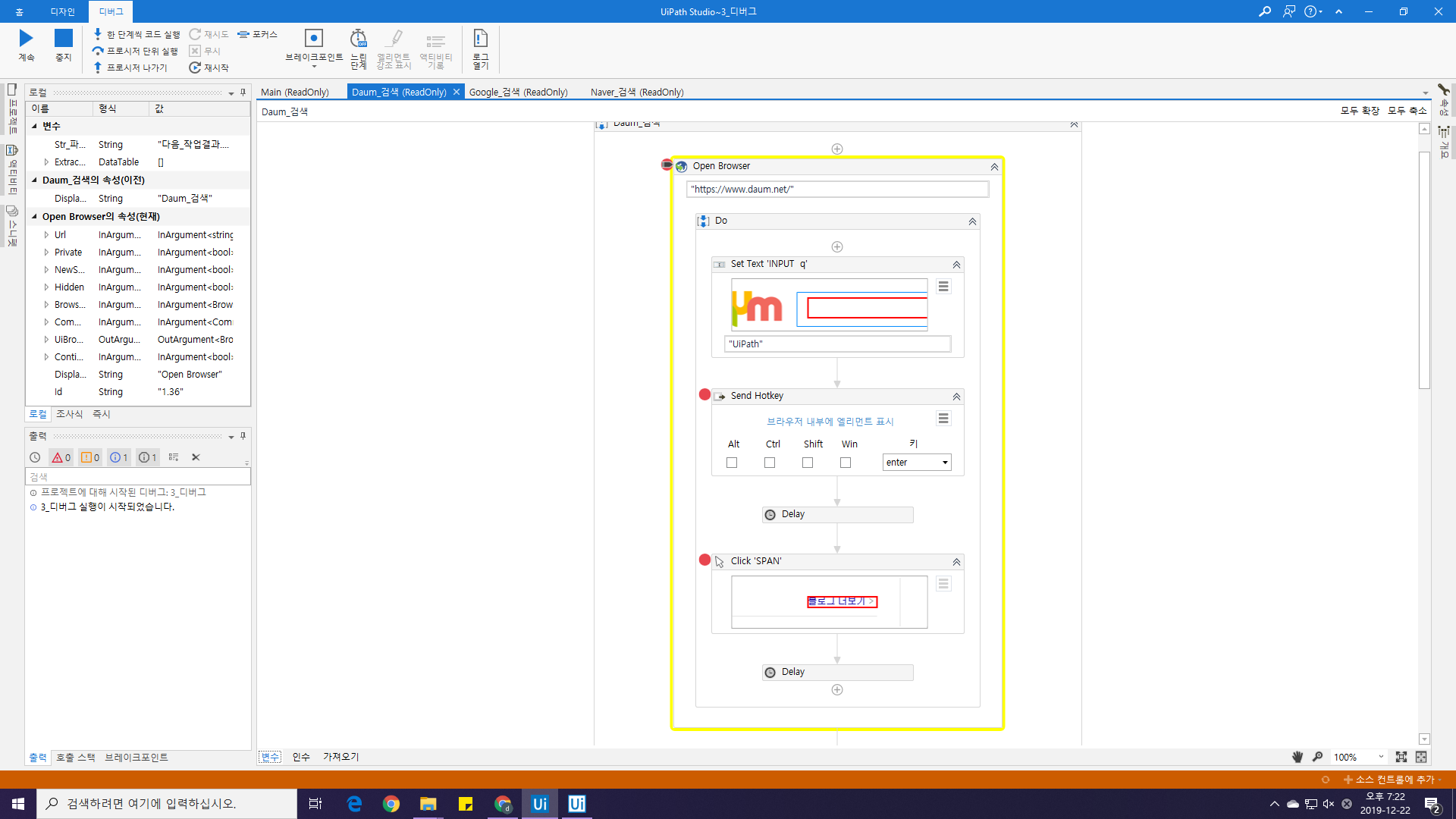Collapse the Open Browser activity
This screenshot has height=819, width=1456.
[x=994, y=167]
